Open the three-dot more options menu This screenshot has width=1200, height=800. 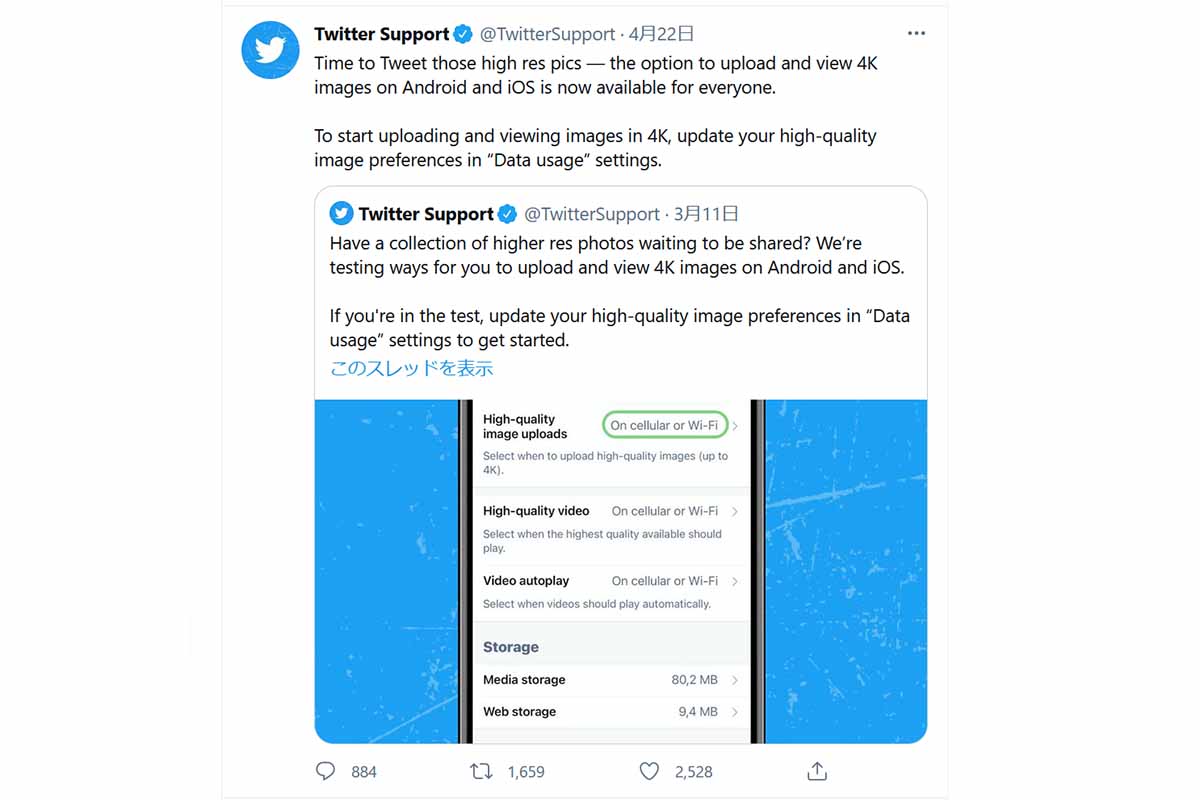tap(916, 33)
